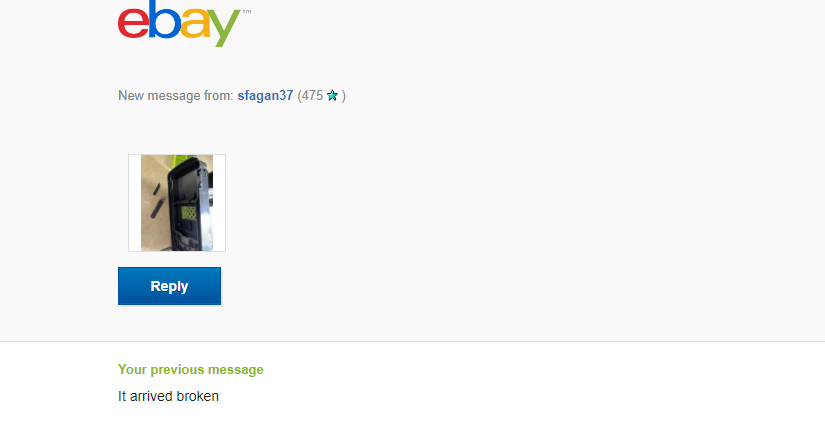Open the attached photo thumbnail
This screenshot has width=825, height=421.
(177, 203)
